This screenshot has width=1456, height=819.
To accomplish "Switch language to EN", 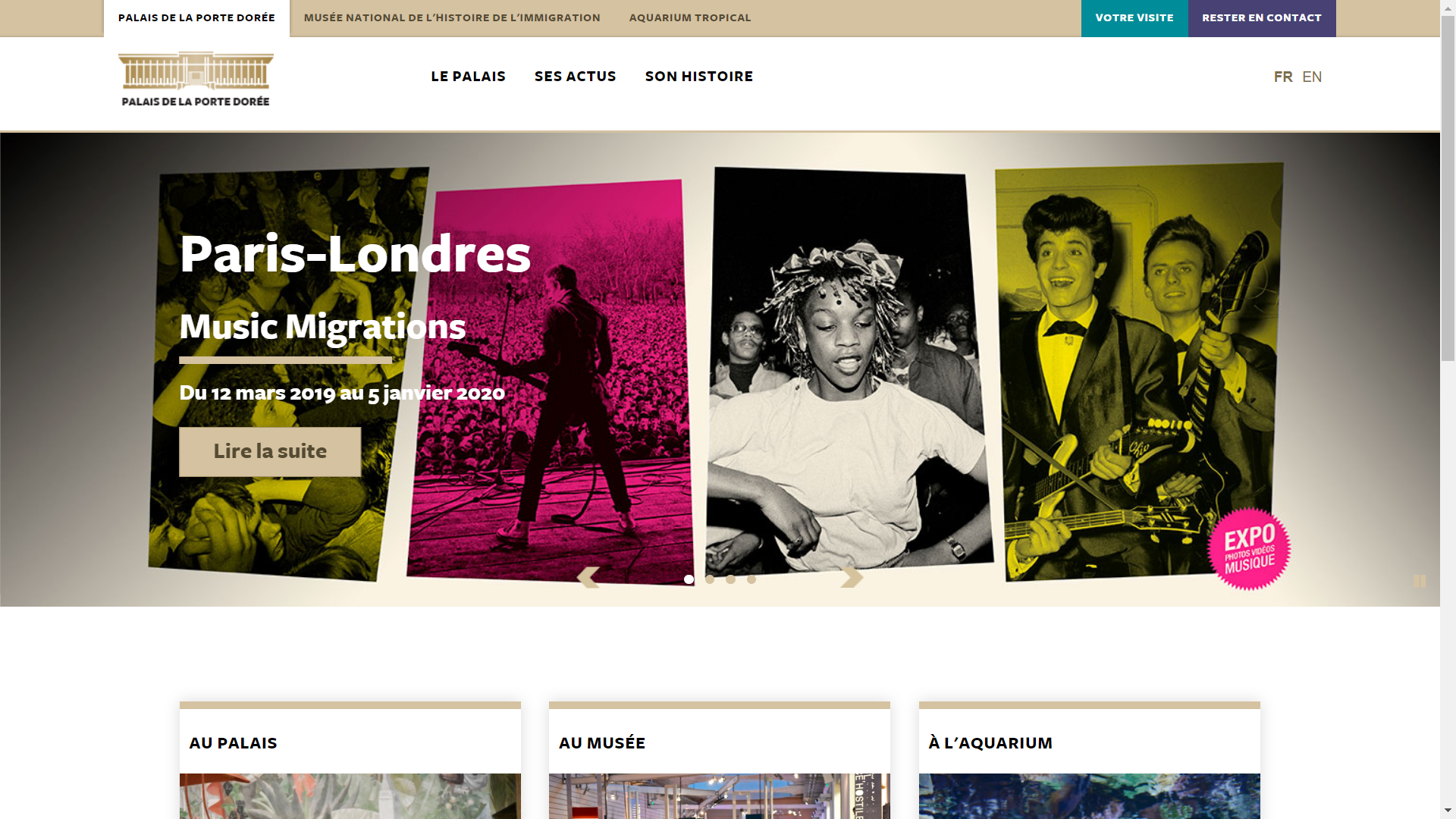I will (x=1312, y=77).
